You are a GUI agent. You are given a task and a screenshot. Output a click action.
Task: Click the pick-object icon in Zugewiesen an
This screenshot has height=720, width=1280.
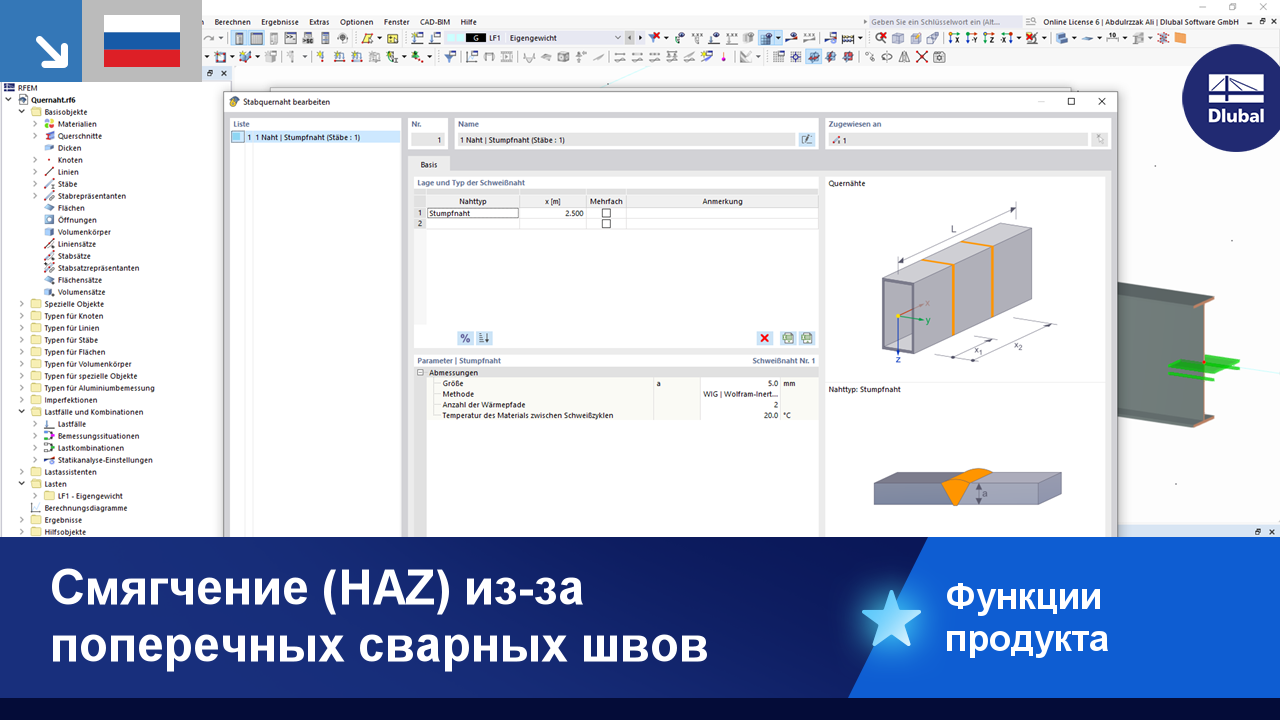click(1099, 140)
